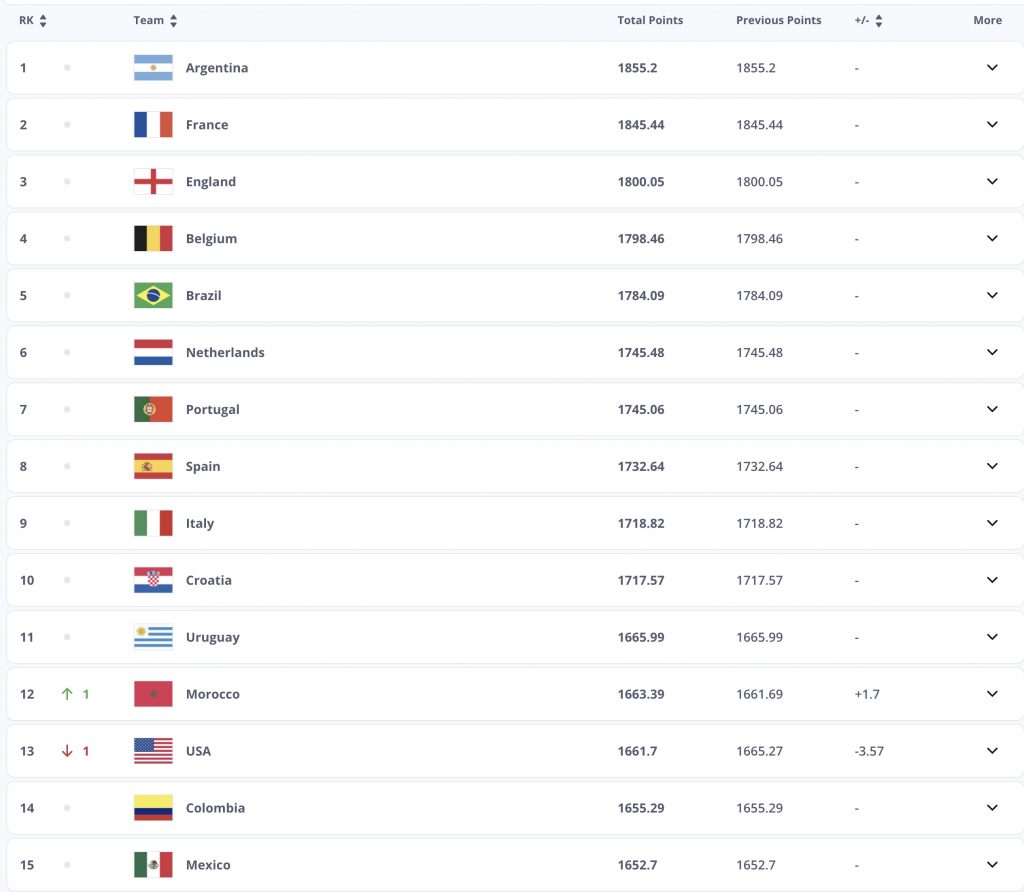
Task: Open the Uruguay team link
Action: coord(212,637)
